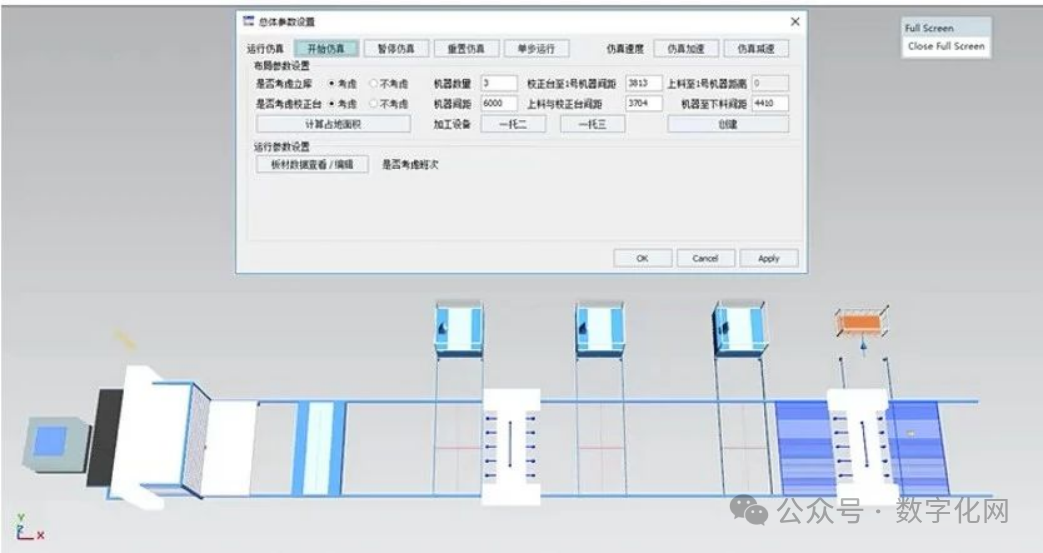This screenshot has width=1043, height=553.
Task: Click the 机器至下料间距 field showing 4410
Action: (x=765, y=103)
